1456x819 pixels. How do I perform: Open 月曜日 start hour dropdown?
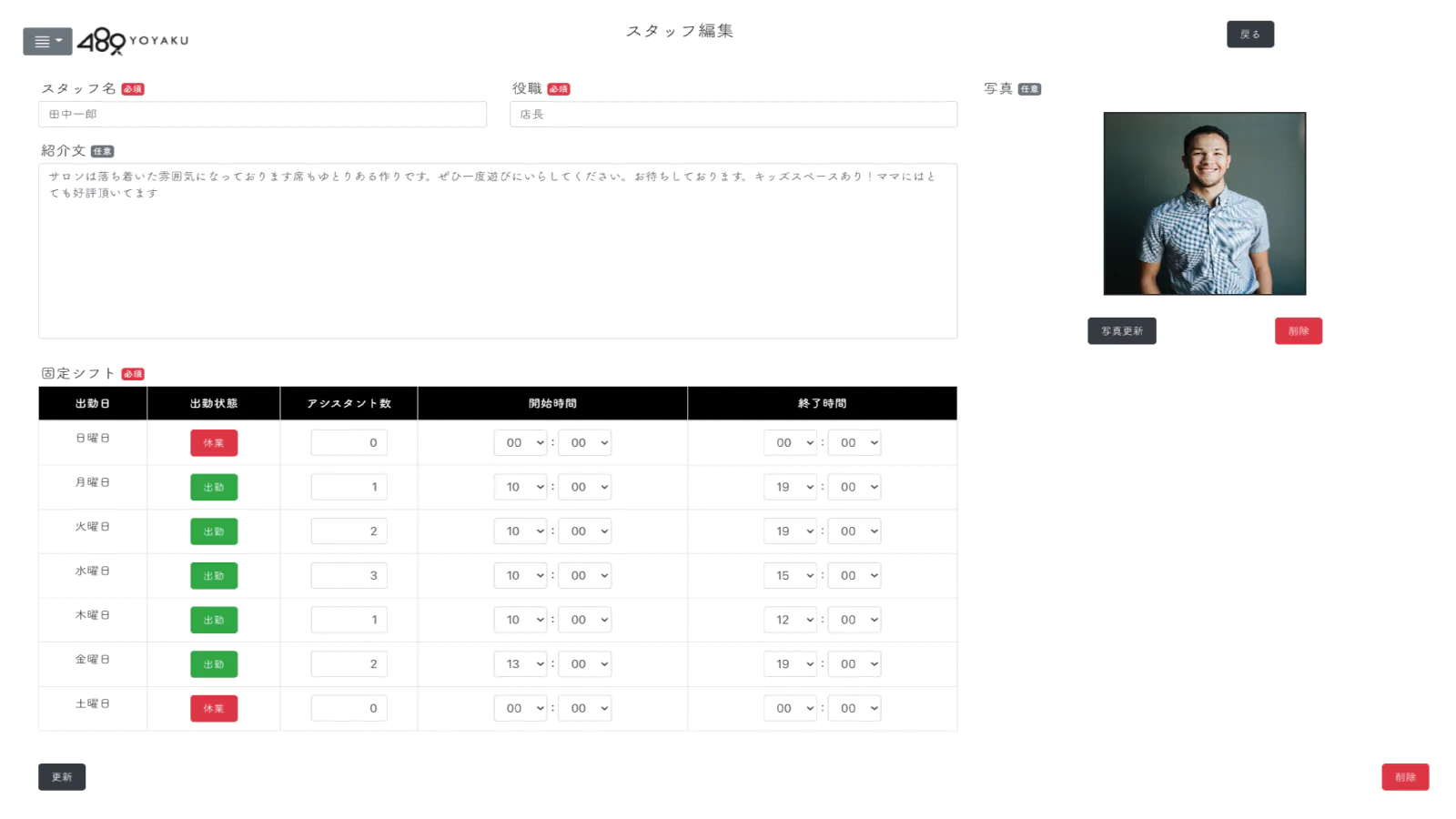pyautogui.click(x=521, y=487)
